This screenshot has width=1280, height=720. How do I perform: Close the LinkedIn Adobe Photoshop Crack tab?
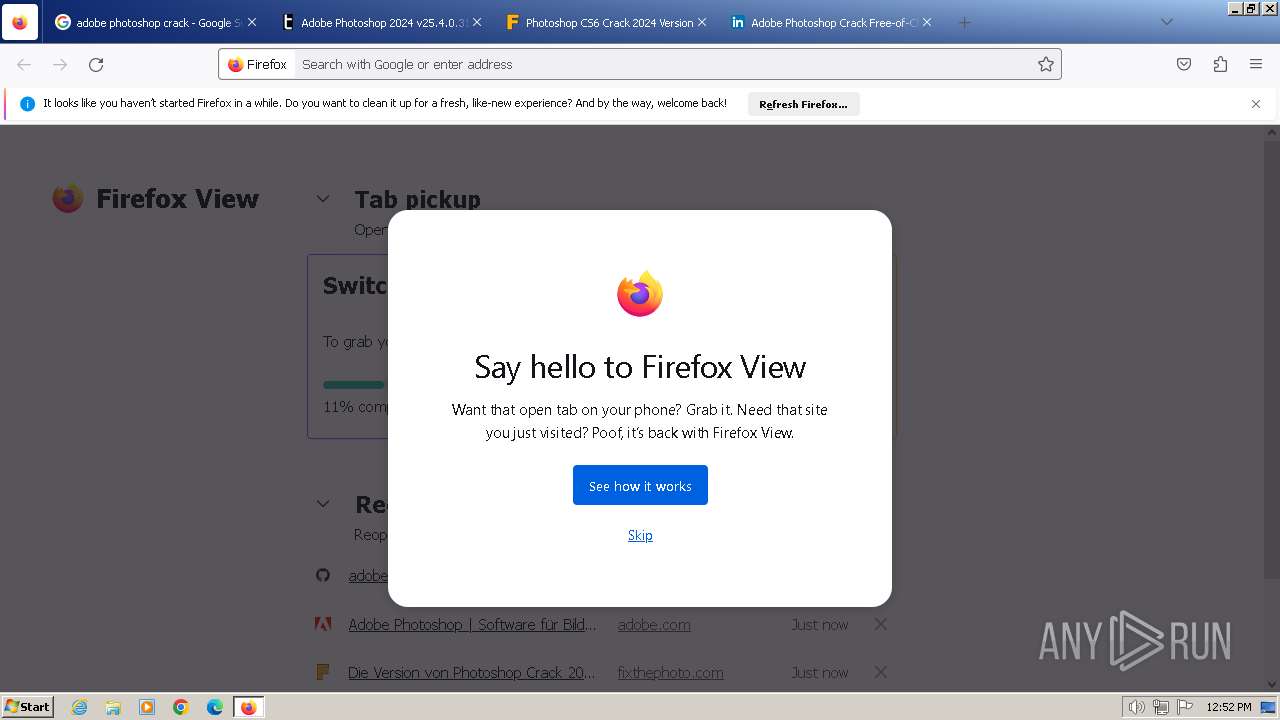[927, 22]
